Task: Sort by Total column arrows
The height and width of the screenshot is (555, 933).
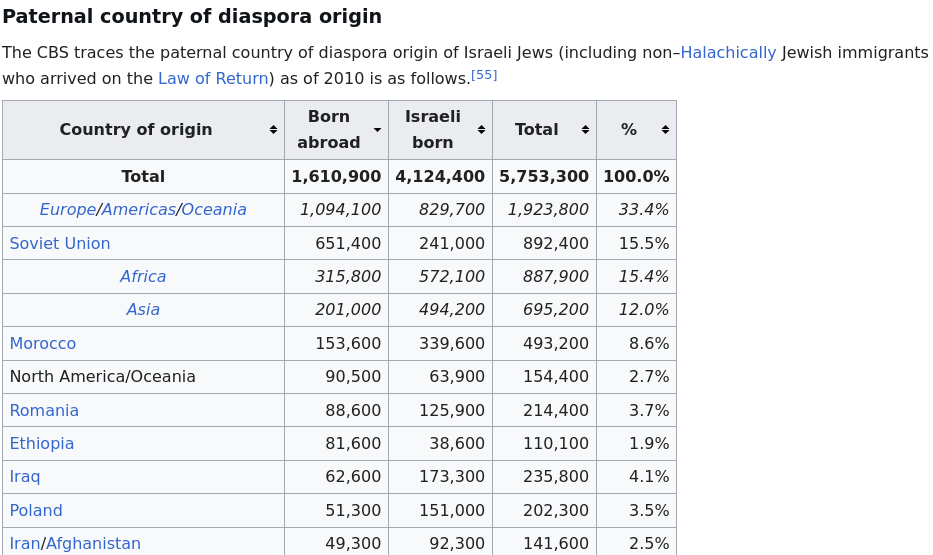Action: coord(586,130)
